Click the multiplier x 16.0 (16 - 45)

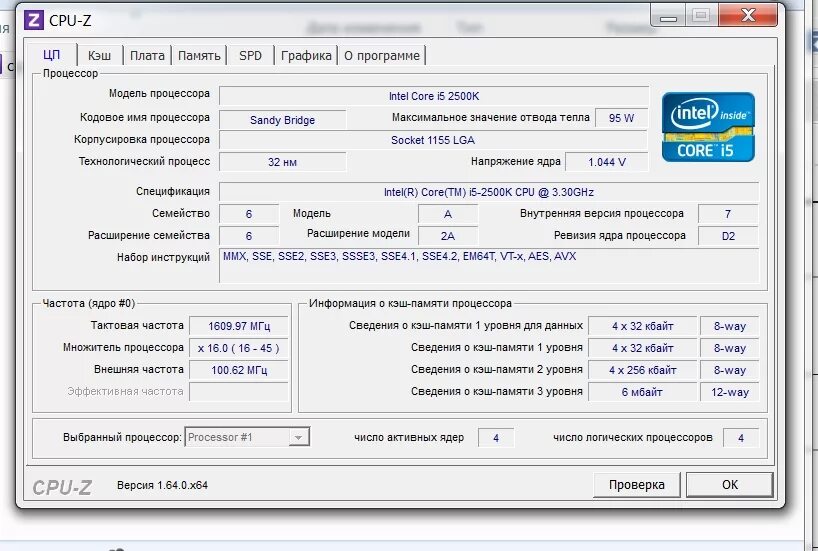(238, 348)
